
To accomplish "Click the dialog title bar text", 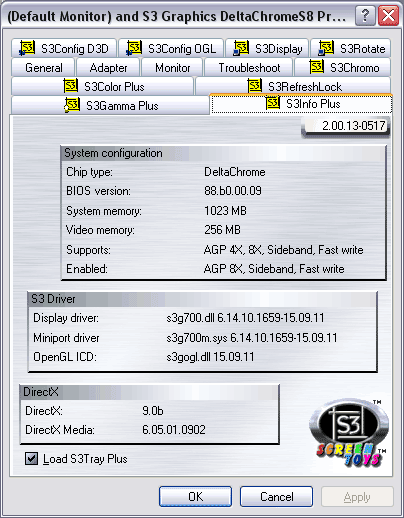I will point(176,16).
